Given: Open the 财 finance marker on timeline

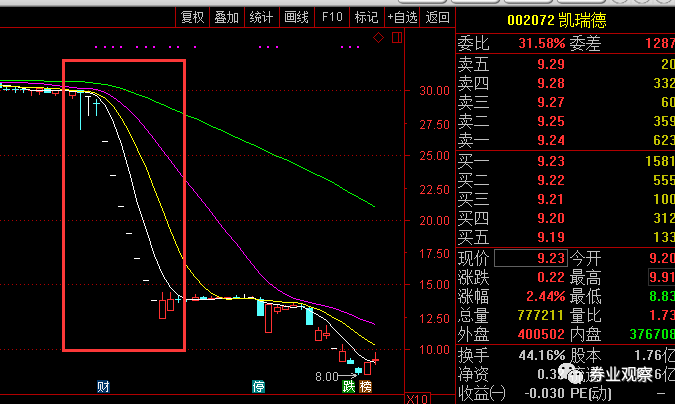Looking at the screenshot, I should pyautogui.click(x=103, y=387).
